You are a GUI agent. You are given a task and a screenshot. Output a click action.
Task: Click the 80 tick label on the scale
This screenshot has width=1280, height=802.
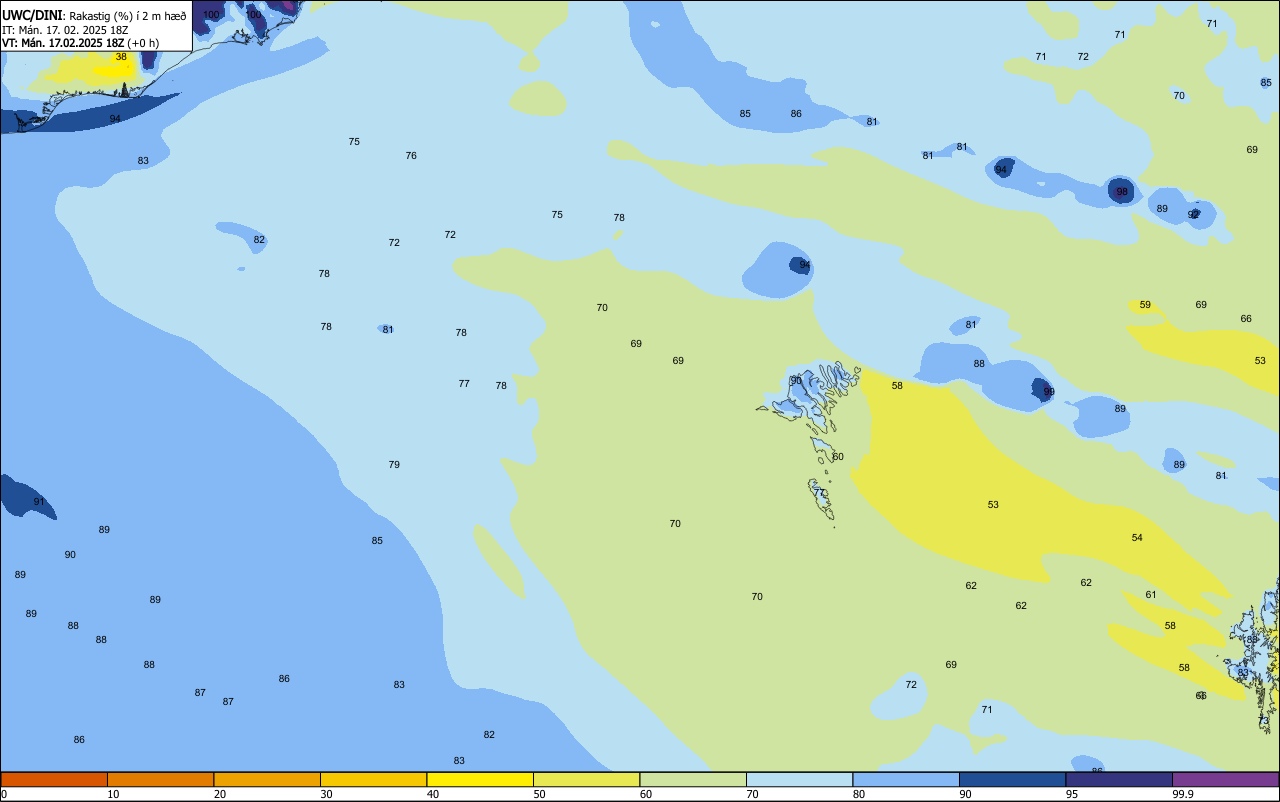click(859, 794)
